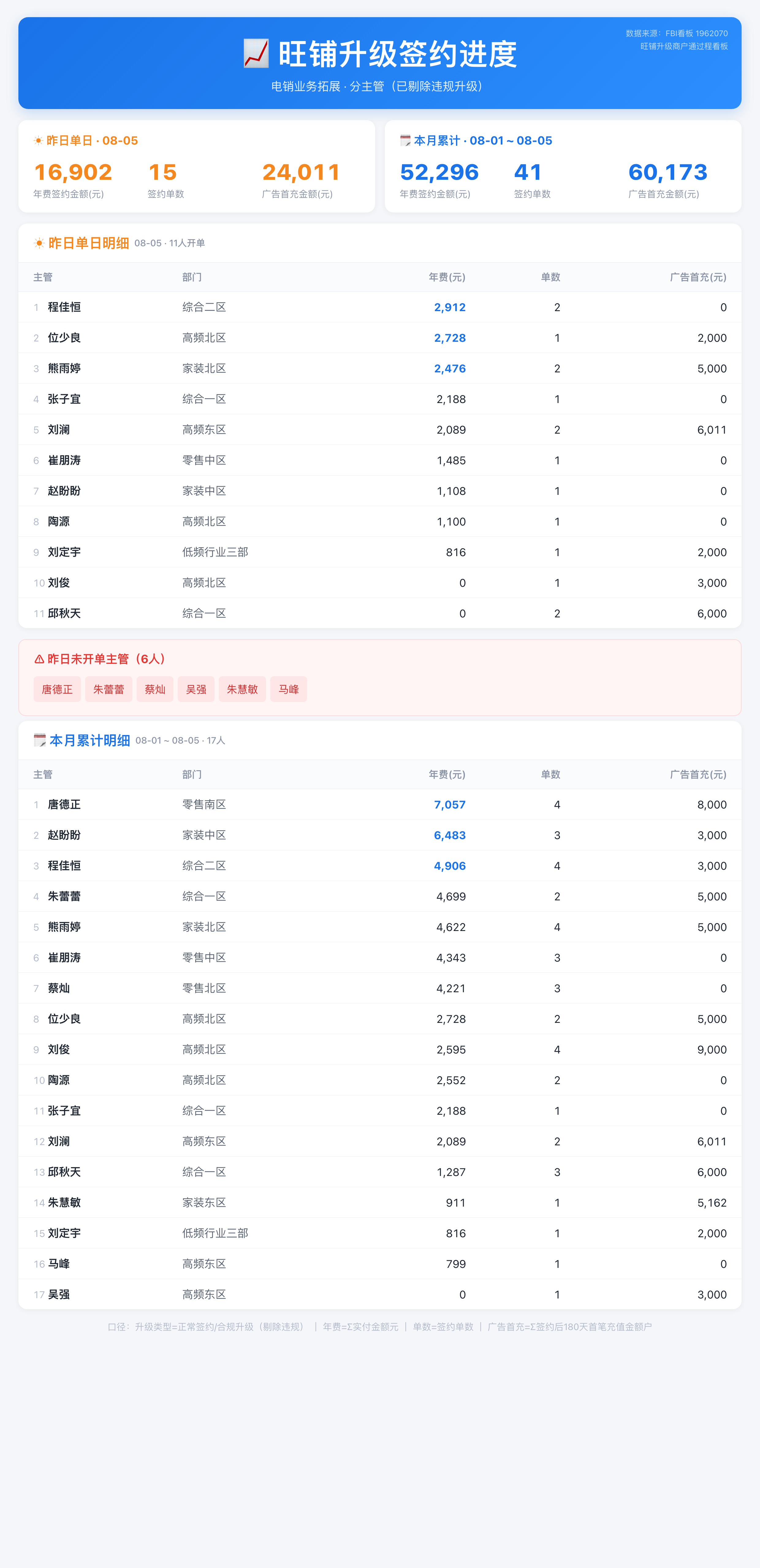The image size is (760, 1568).
Task: Click the 4,906 年费 value for 程佳恒
Action: [x=450, y=866]
